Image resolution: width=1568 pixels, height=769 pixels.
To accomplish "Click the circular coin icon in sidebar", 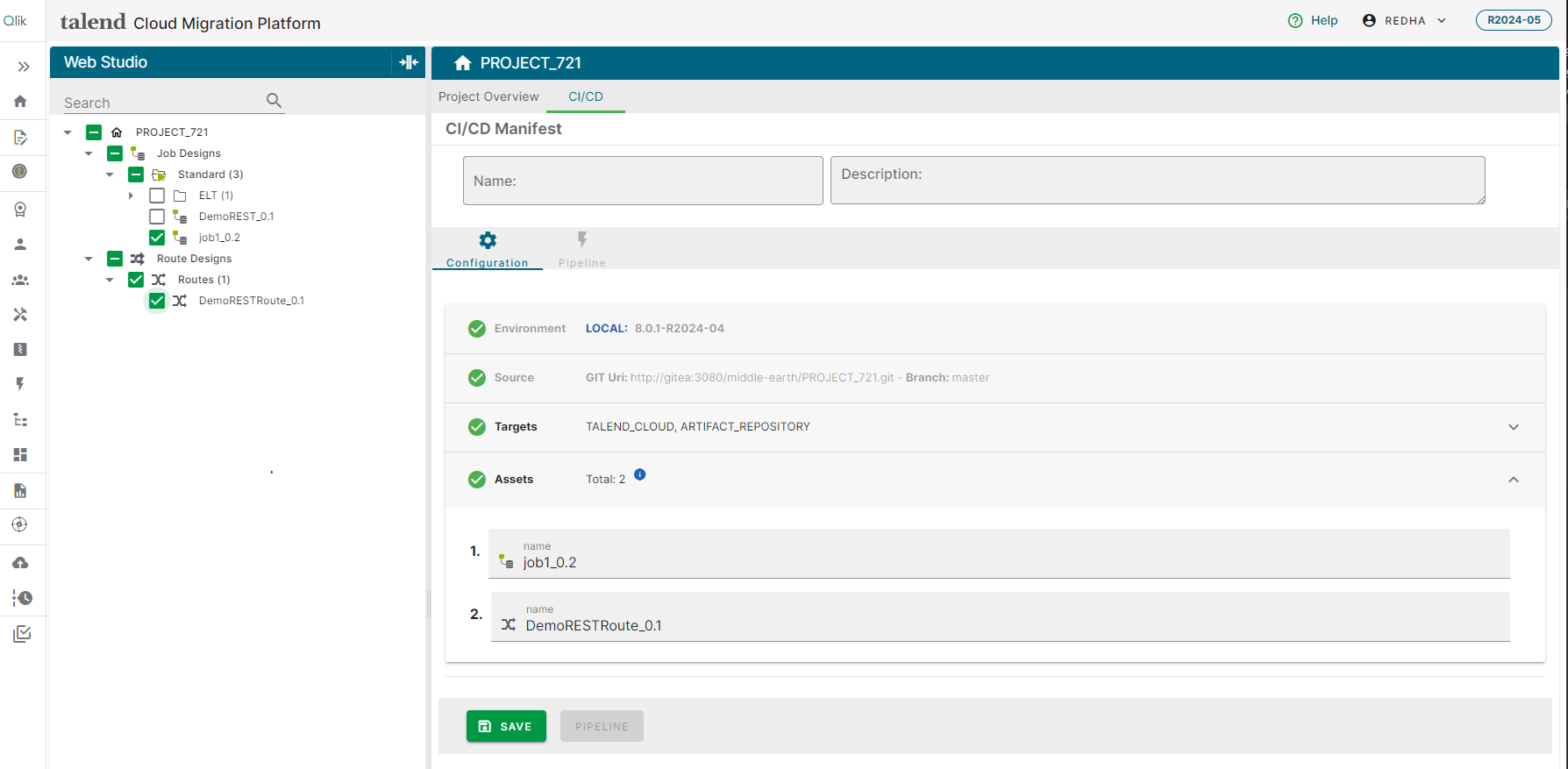I will tap(20, 171).
